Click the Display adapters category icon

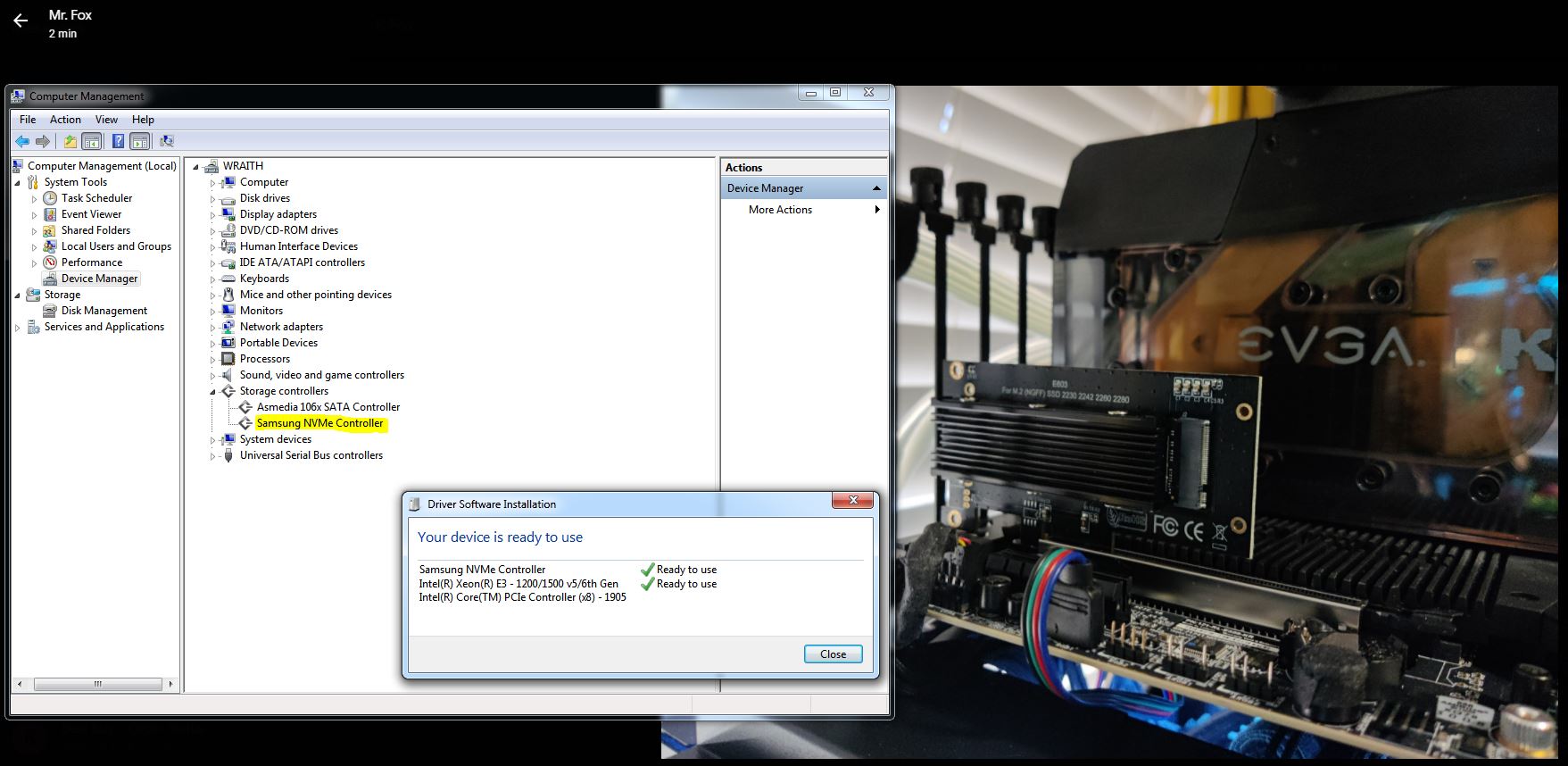pos(228,214)
